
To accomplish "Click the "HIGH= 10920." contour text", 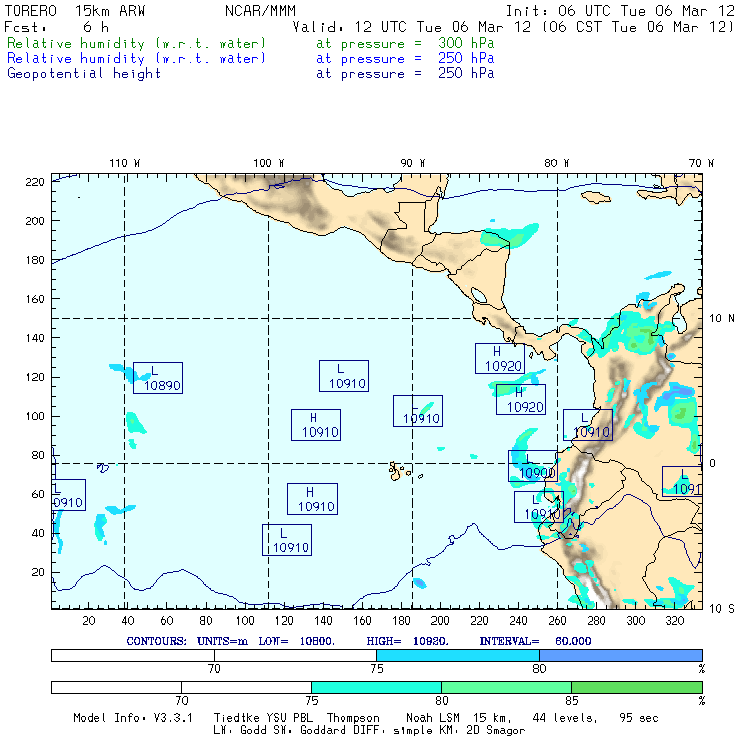I will point(407,641).
